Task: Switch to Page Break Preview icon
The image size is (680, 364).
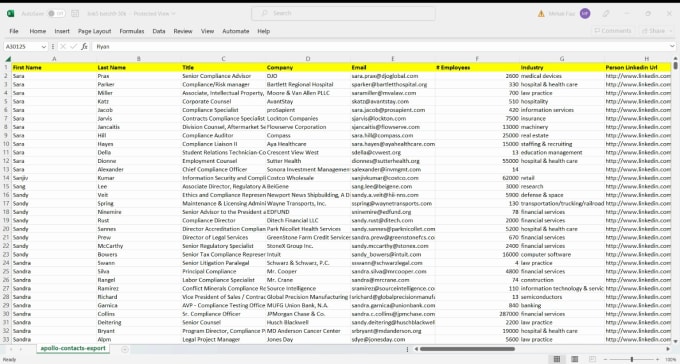Action: 592,359
